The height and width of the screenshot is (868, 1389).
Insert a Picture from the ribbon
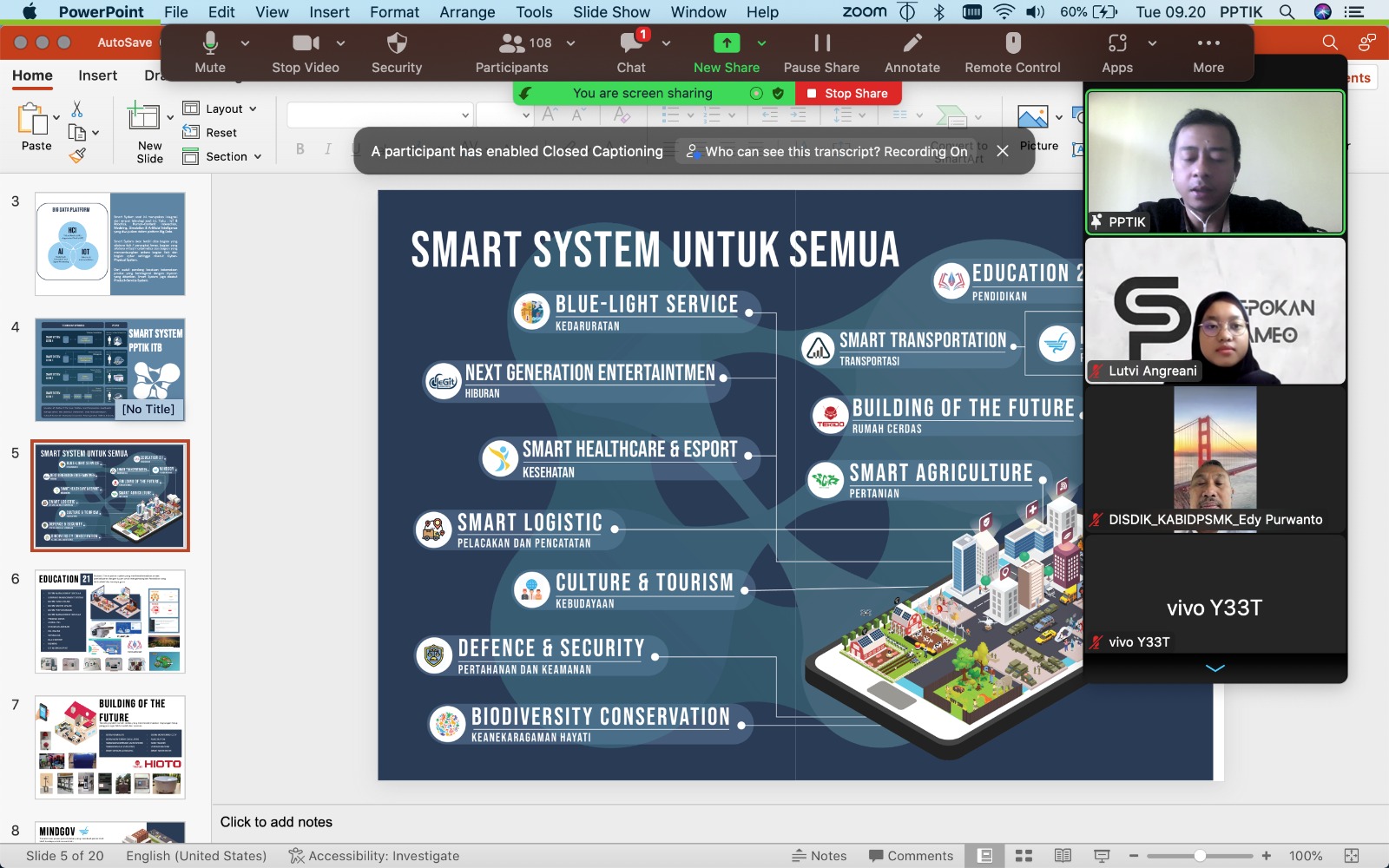click(x=1033, y=116)
